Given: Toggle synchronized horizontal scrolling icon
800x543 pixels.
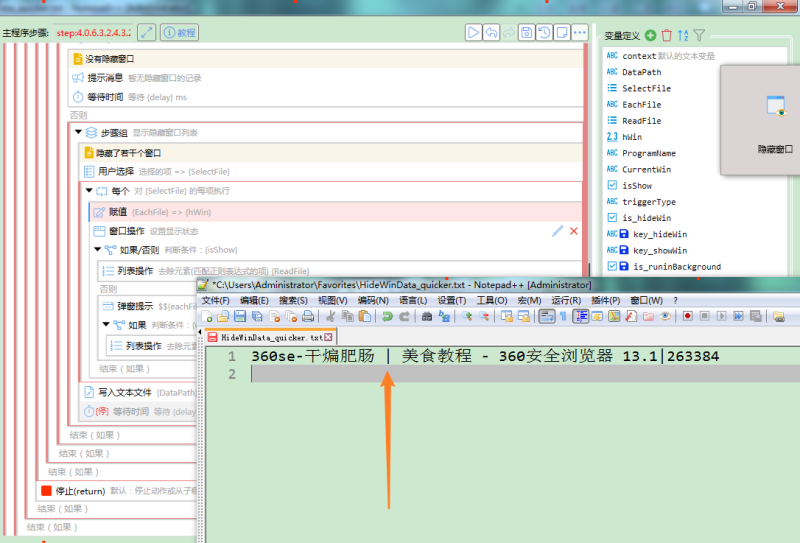Looking at the screenshot, I should click(x=523, y=316).
